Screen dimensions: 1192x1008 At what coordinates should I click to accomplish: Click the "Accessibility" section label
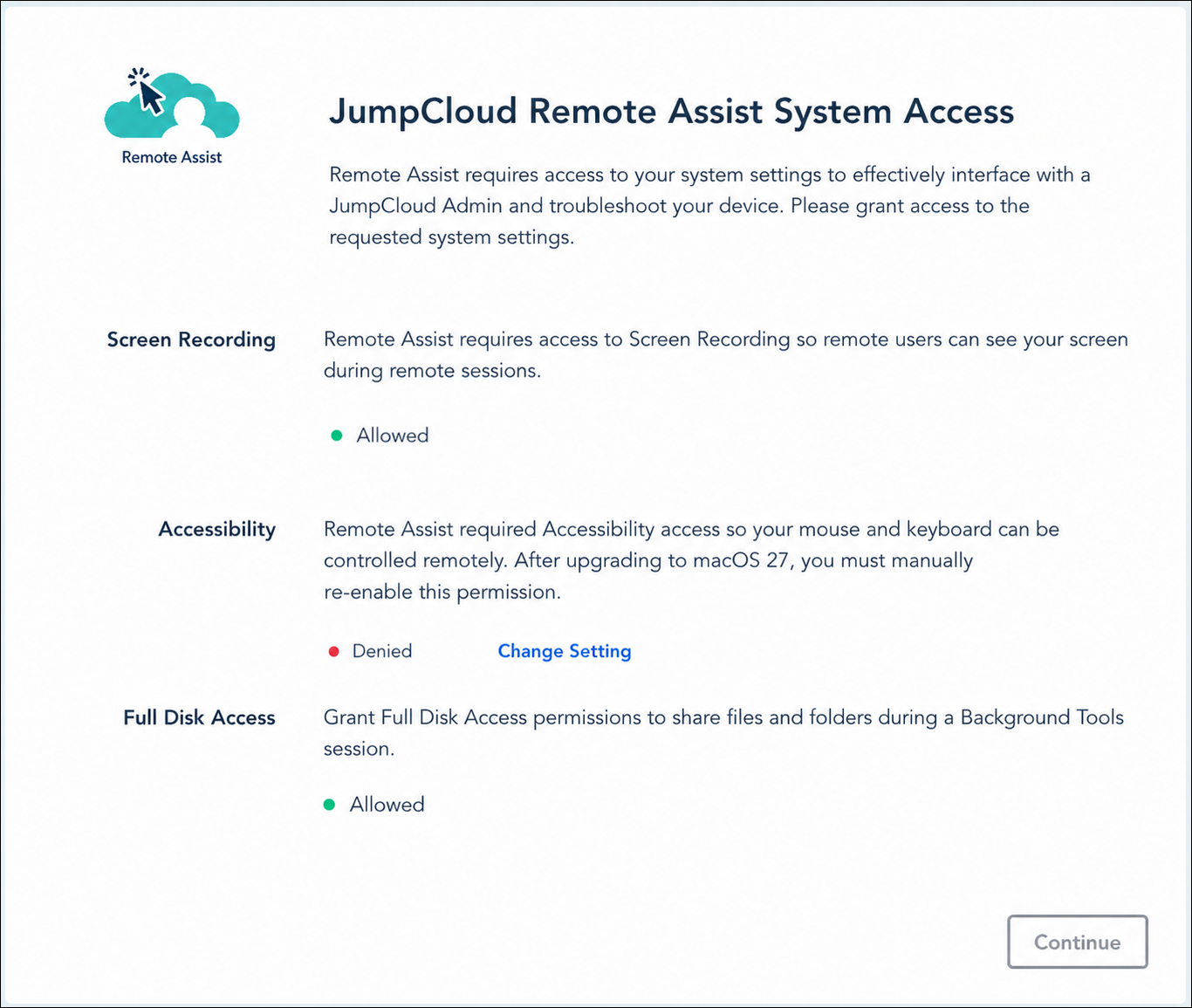pyautogui.click(x=216, y=529)
